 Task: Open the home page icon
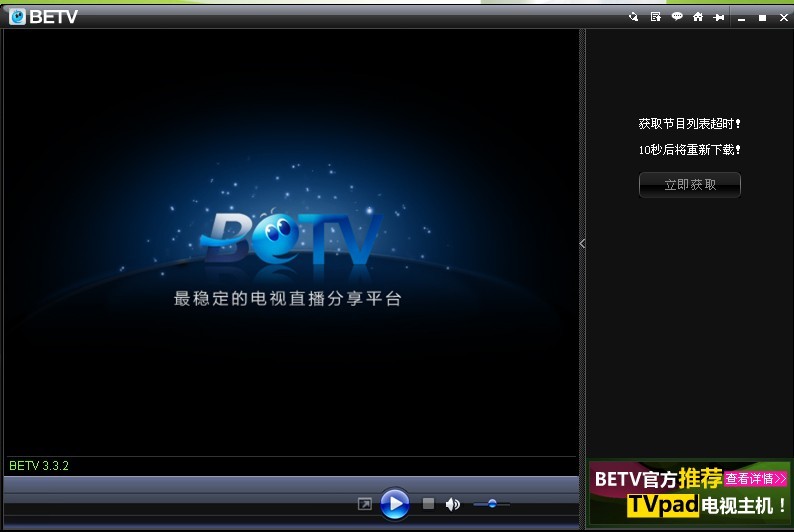[x=698, y=17]
